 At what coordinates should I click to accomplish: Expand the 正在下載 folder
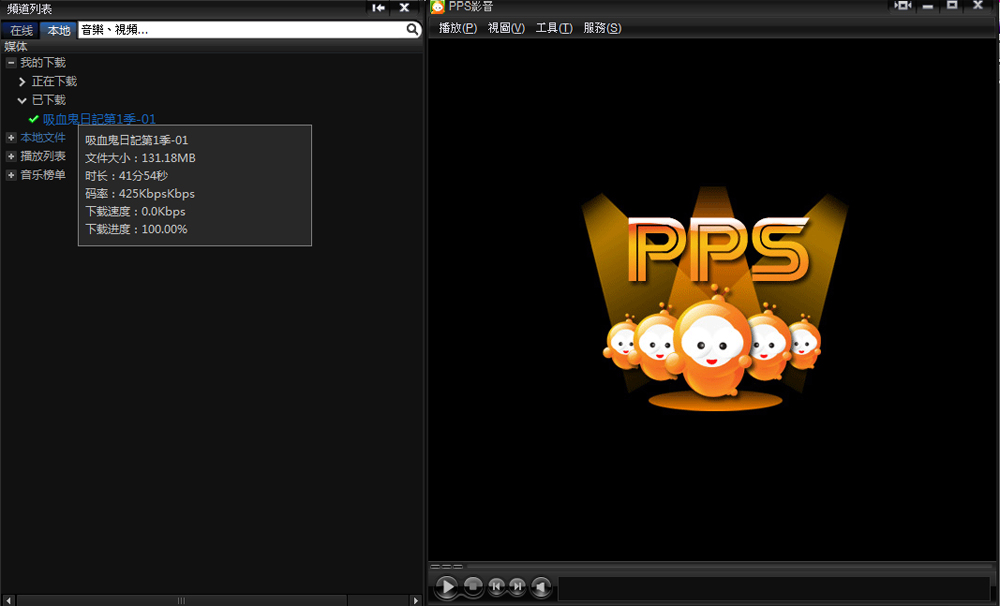click(22, 82)
